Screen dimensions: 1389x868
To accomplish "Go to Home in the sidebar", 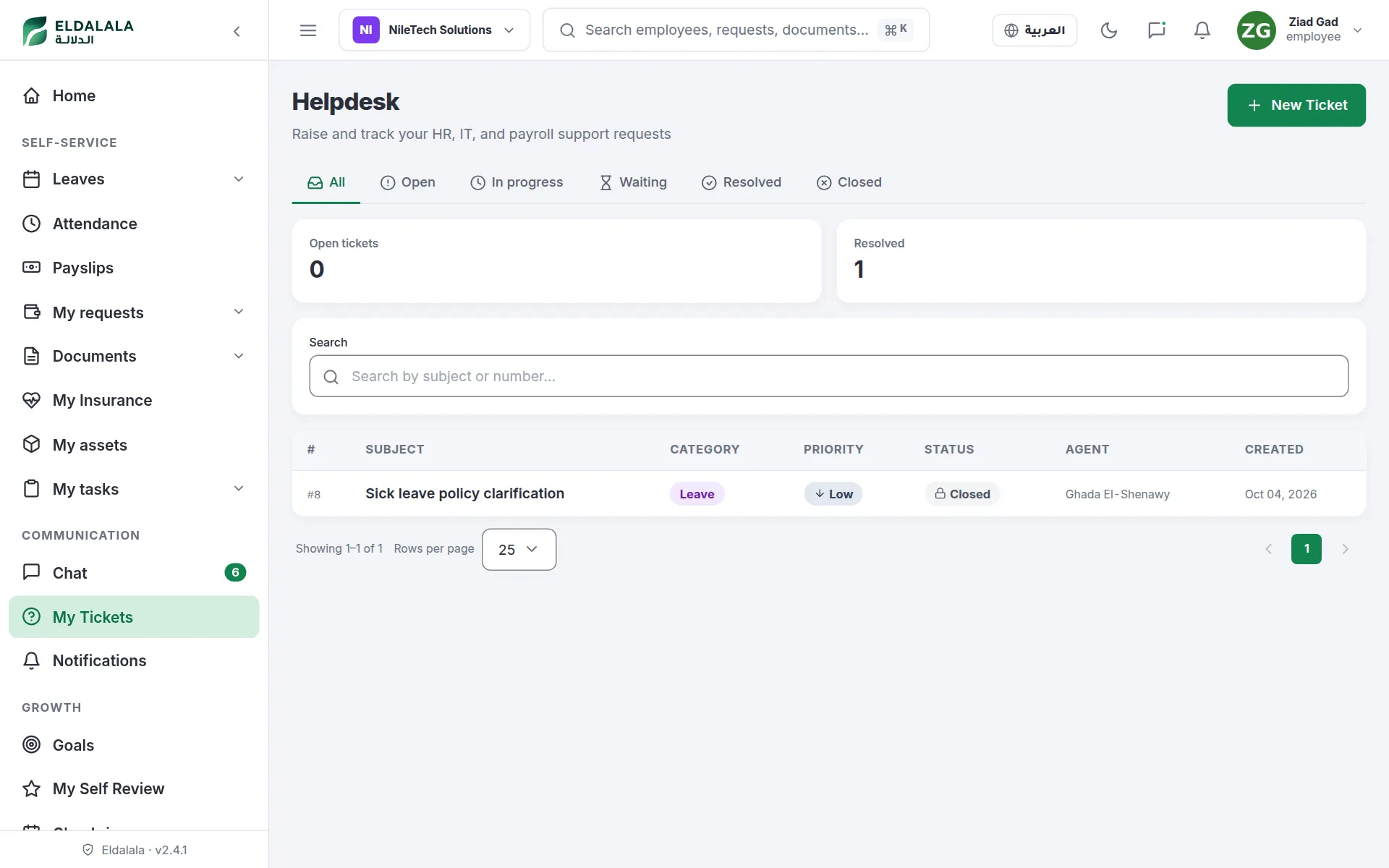I will click(134, 95).
